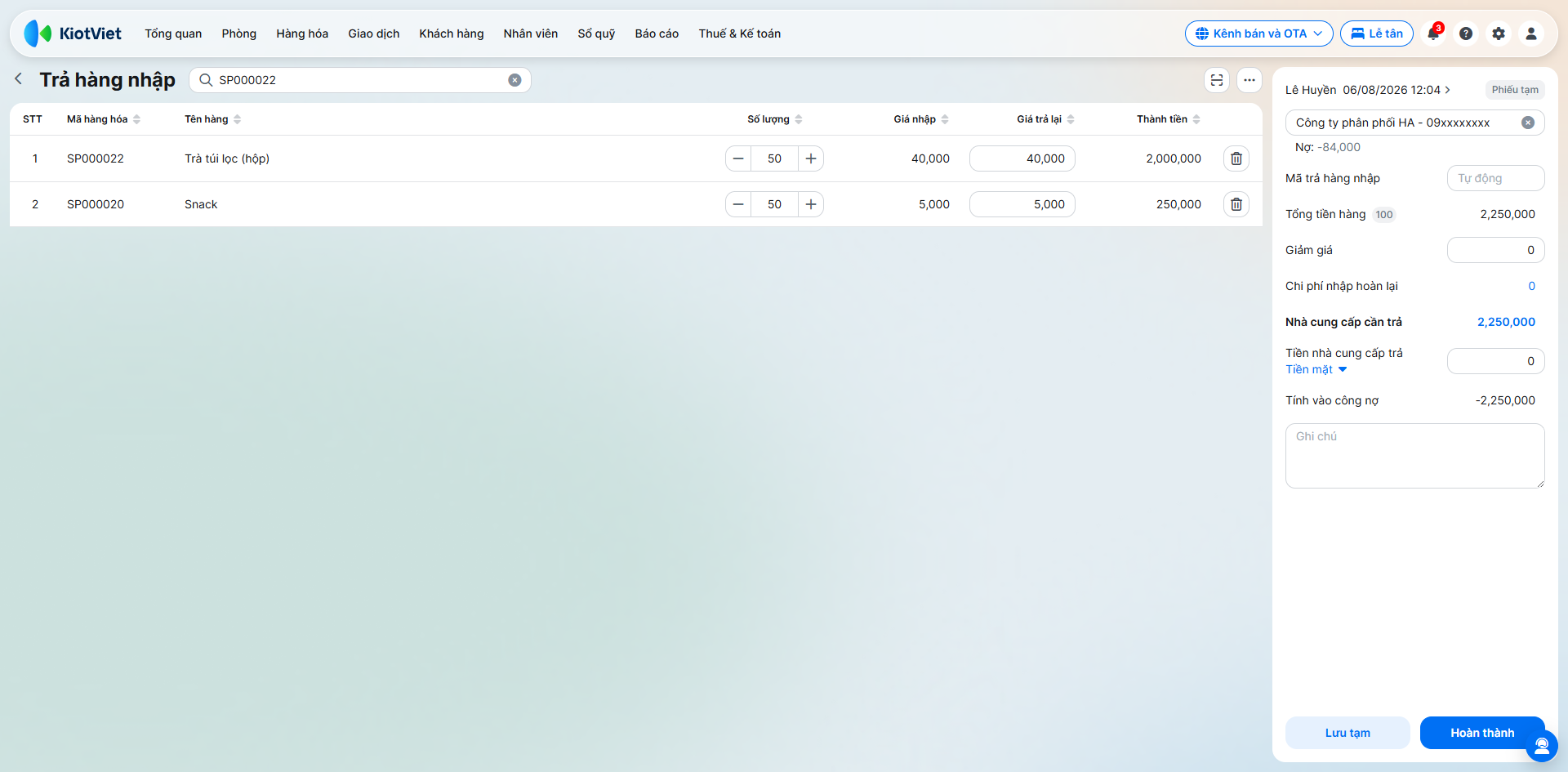Go back with the arrow beside Trả hàng nhập
The height and width of the screenshot is (772, 1568).
19,79
